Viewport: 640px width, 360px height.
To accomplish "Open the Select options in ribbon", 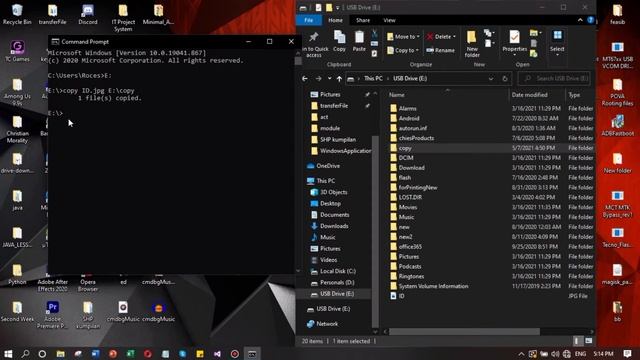I will coord(557,42).
